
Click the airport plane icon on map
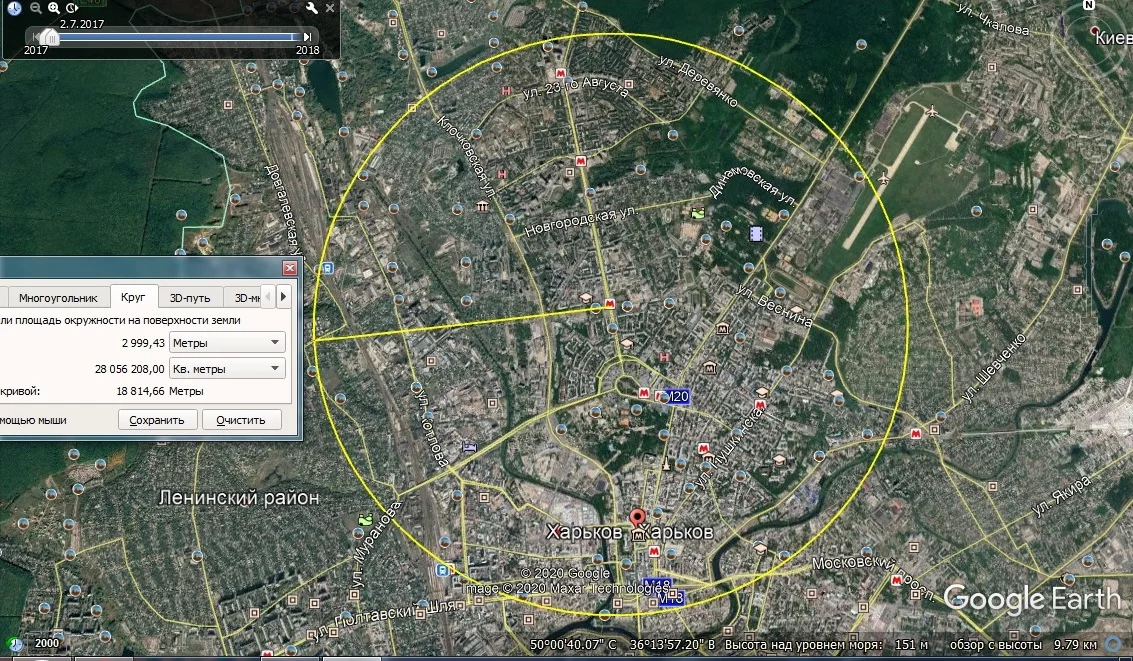click(x=933, y=110)
